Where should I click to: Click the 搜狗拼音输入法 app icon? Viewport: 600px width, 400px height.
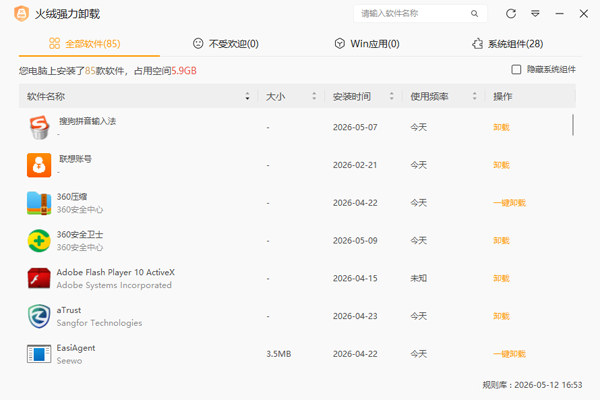point(39,127)
